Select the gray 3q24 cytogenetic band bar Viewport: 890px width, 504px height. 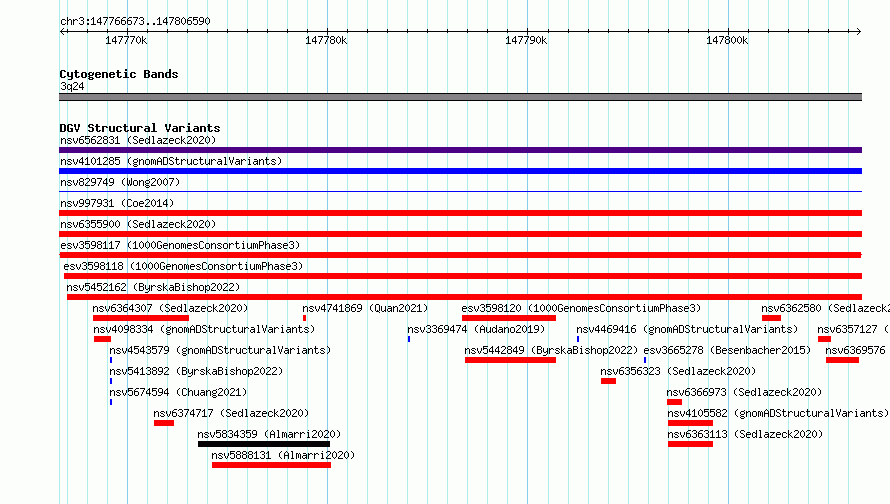coord(460,97)
